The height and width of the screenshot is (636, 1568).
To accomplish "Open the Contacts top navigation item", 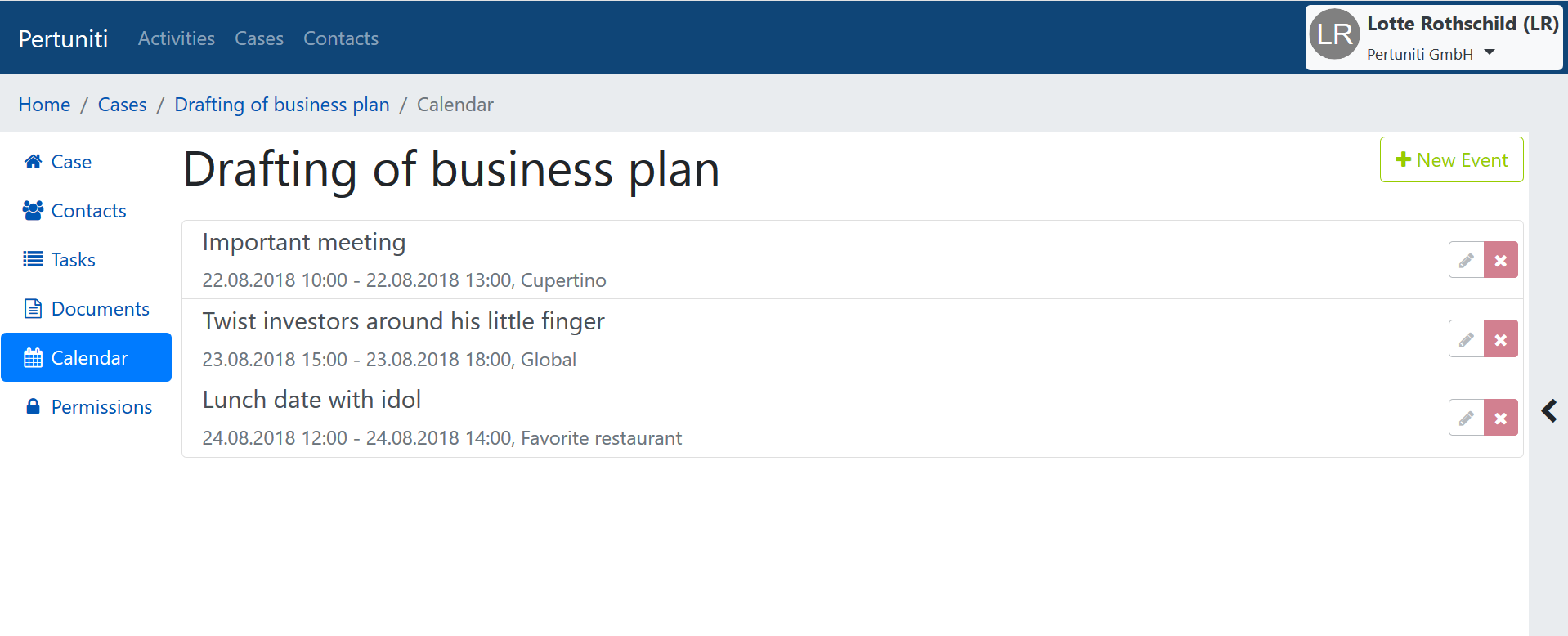I will tap(341, 38).
